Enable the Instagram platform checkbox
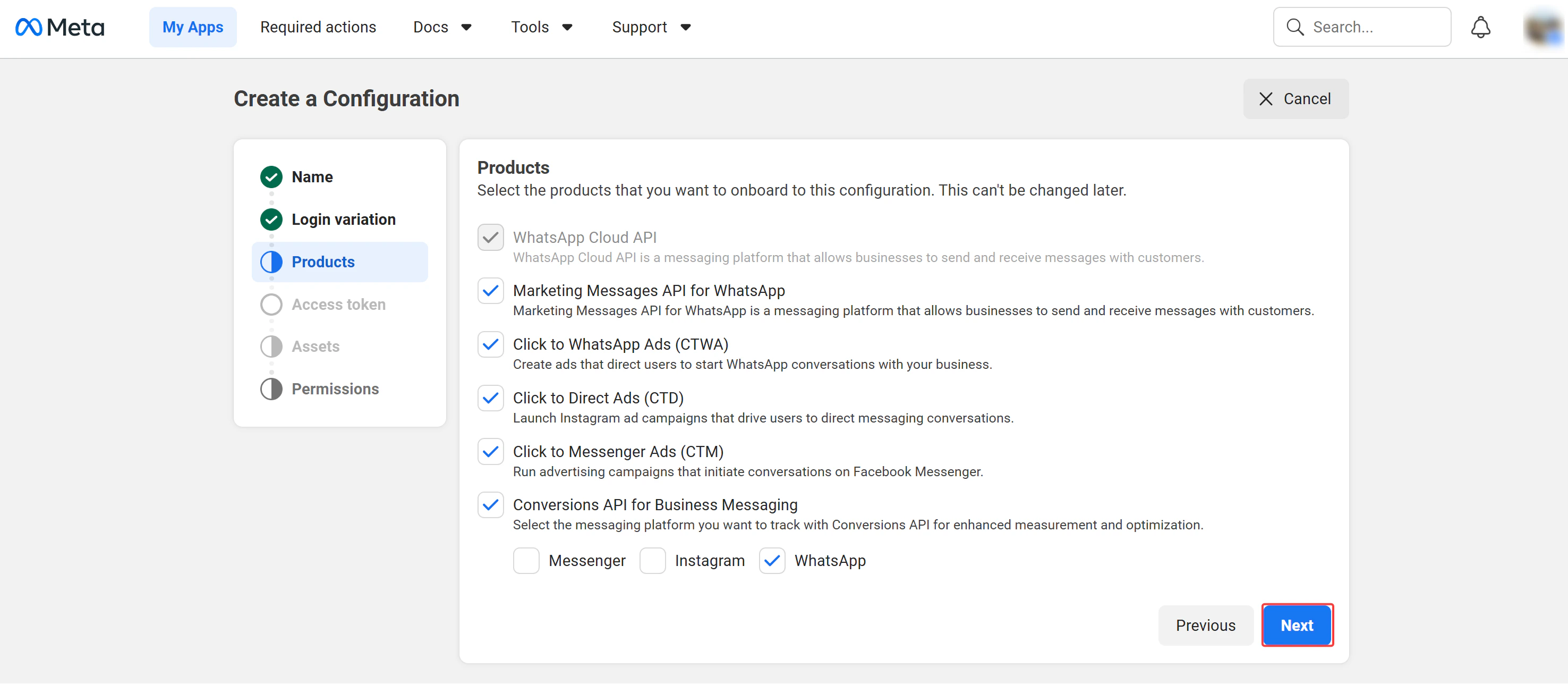1568x684 pixels. [652, 561]
